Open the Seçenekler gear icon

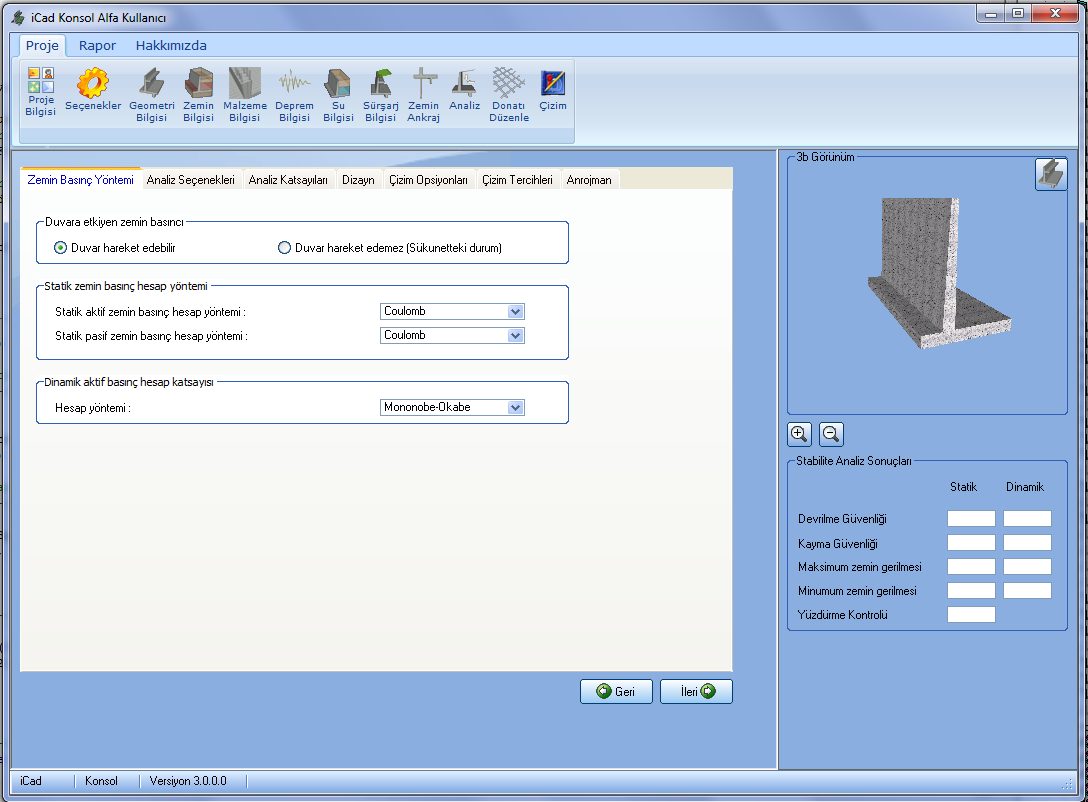click(x=93, y=89)
